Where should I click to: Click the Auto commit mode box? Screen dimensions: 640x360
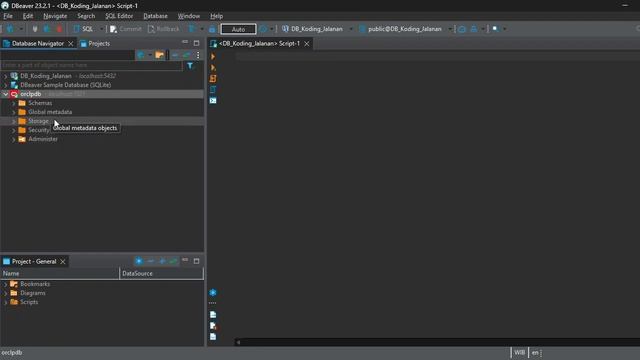[x=238, y=29]
